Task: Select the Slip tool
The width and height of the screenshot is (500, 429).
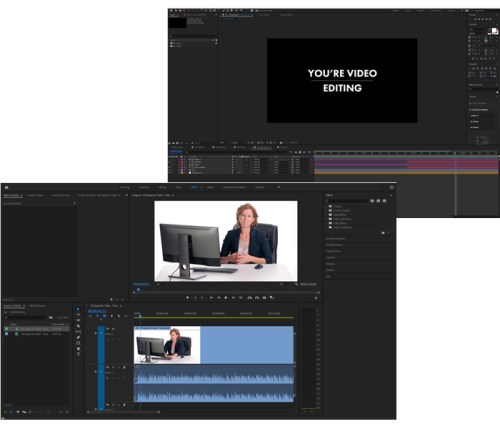Action: pyautogui.click(x=78, y=332)
